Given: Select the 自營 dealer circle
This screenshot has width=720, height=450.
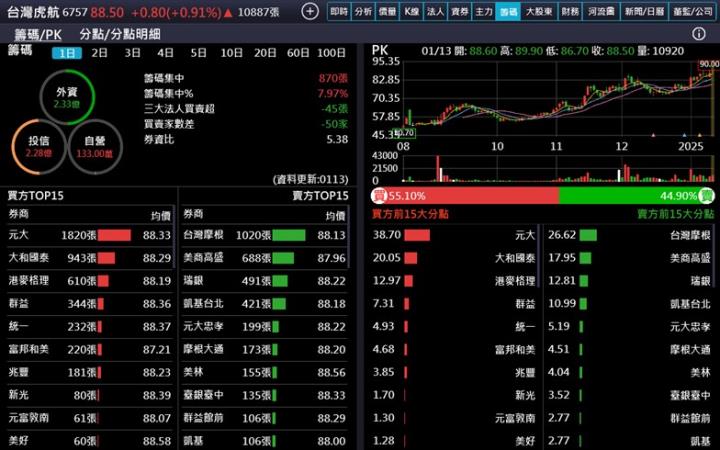Looking at the screenshot, I should click(x=95, y=146).
